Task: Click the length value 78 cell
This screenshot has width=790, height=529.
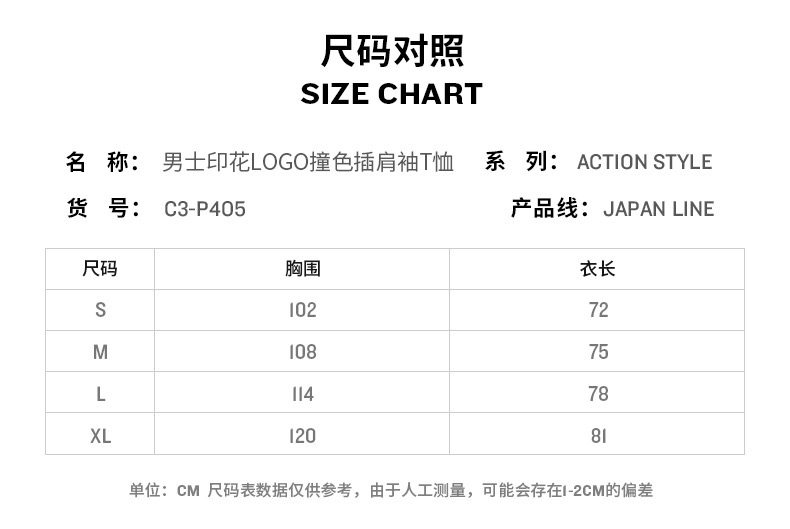Action: click(598, 394)
